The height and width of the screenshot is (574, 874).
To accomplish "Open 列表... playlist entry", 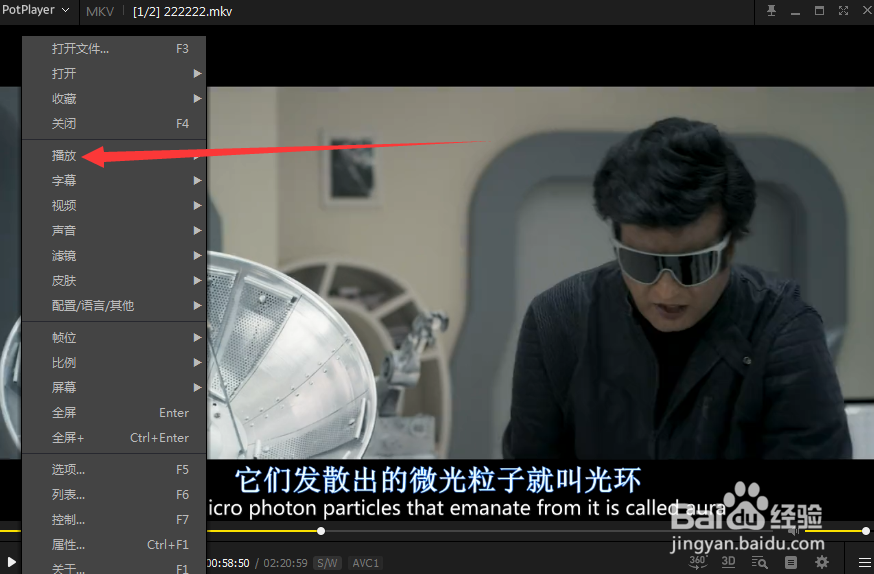I will click(x=114, y=495).
